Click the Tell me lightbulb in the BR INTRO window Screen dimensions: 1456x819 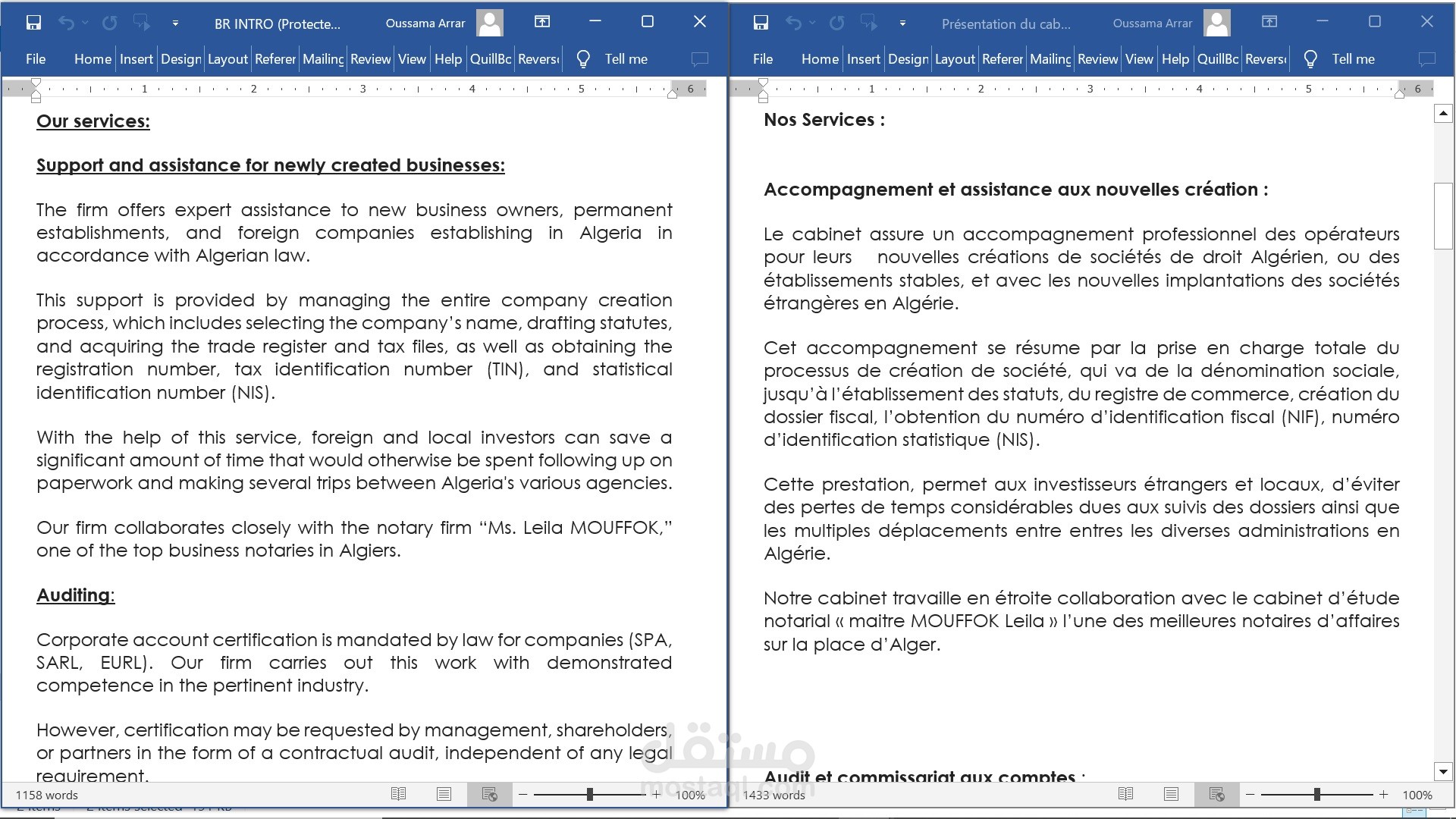583,59
